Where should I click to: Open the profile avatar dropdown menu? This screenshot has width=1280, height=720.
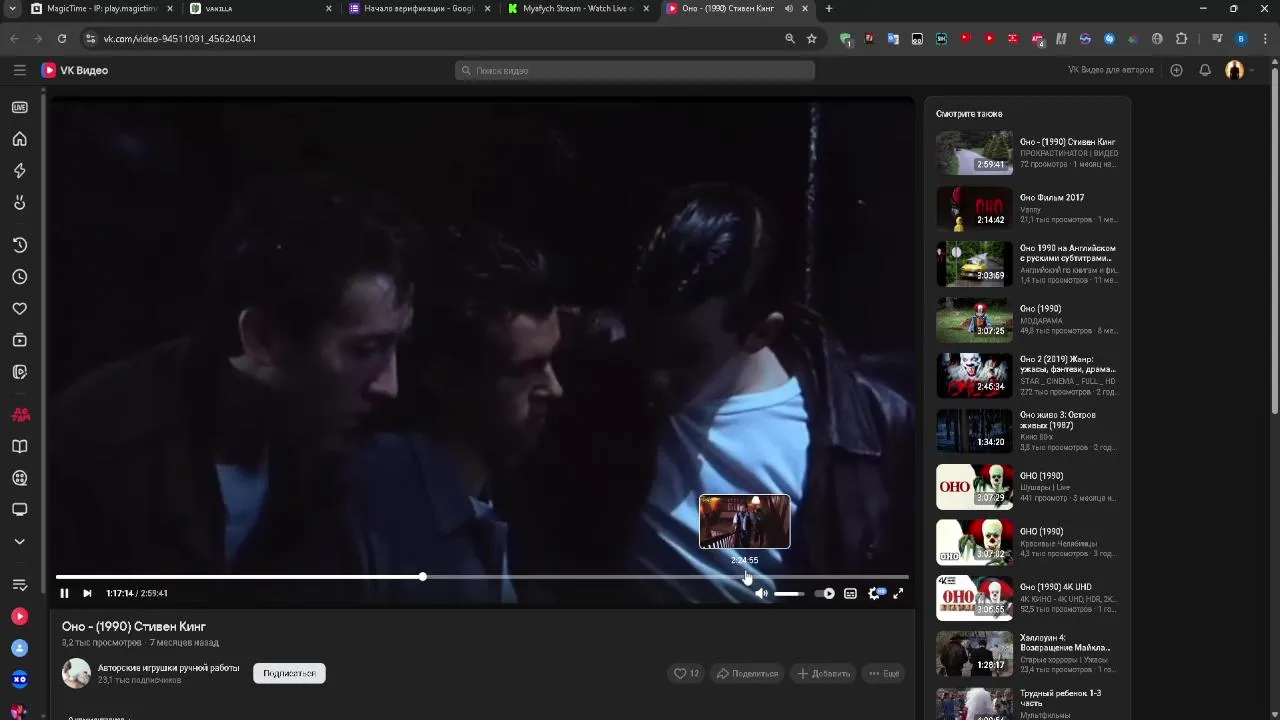pyautogui.click(x=1239, y=70)
